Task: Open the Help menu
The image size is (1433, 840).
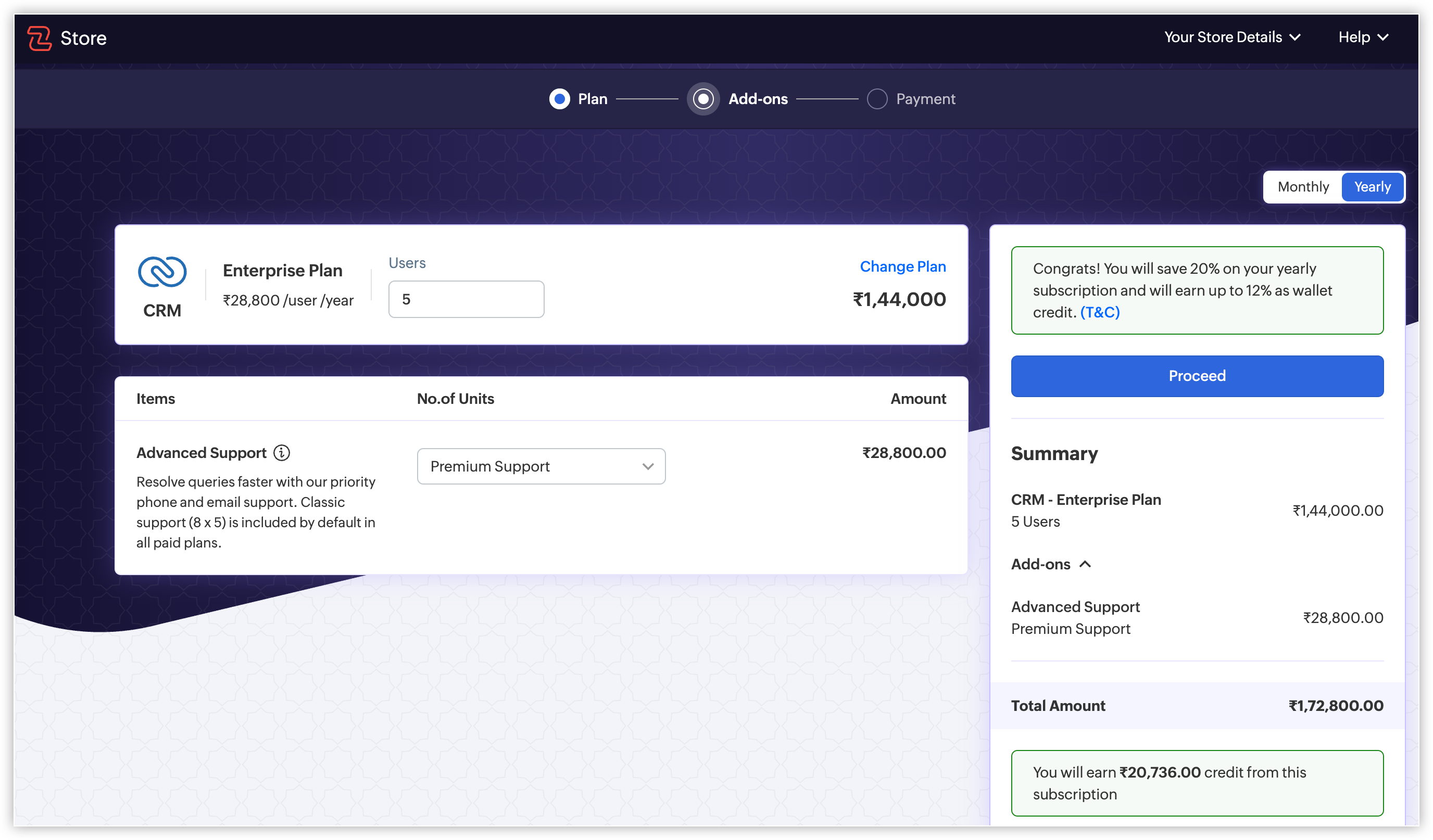Action: click(1354, 37)
